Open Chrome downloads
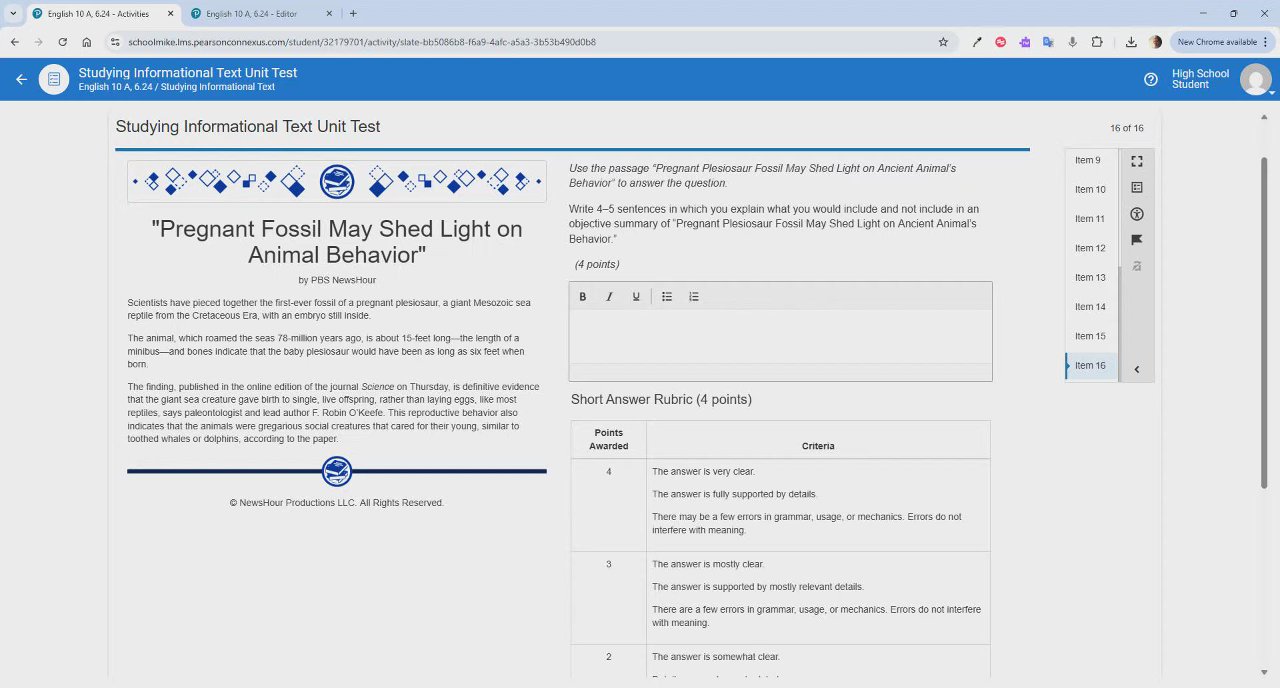The width and height of the screenshot is (1280, 688). click(x=1131, y=42)
